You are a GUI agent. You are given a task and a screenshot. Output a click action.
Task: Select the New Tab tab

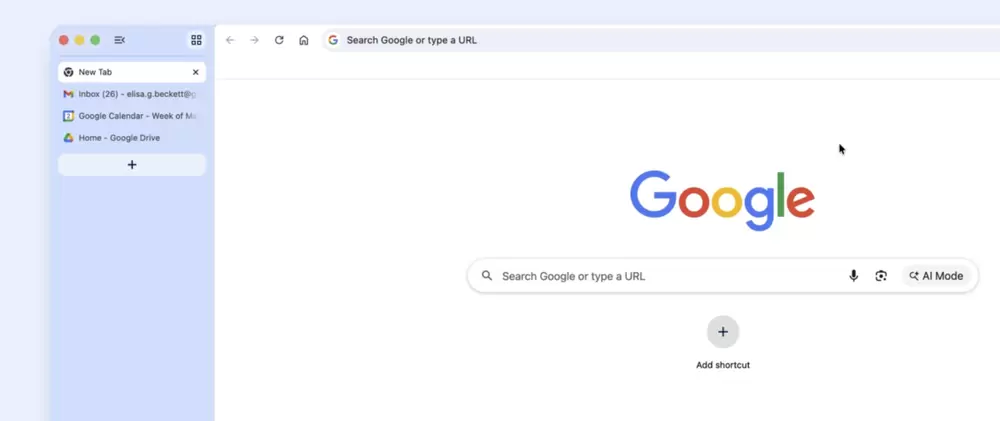tap(120, 72)
